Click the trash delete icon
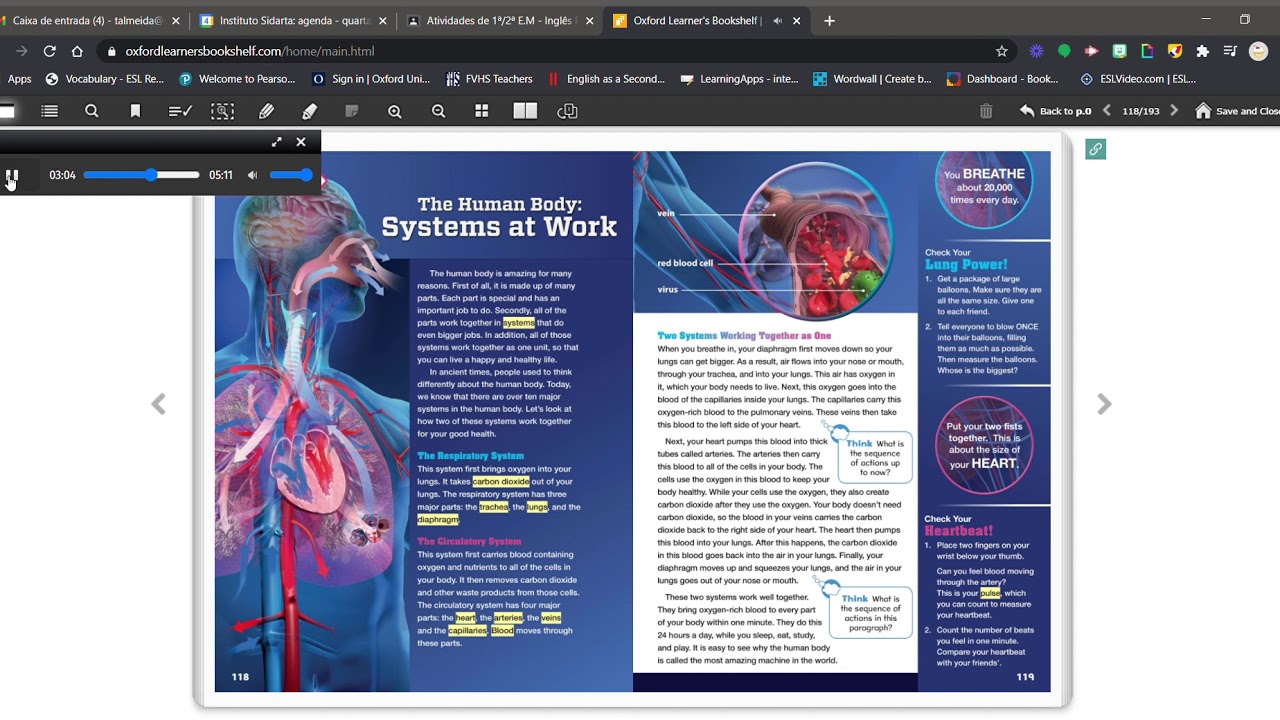Image resolution: width=1280 pixels, height=720 pixels. point(986,111)
